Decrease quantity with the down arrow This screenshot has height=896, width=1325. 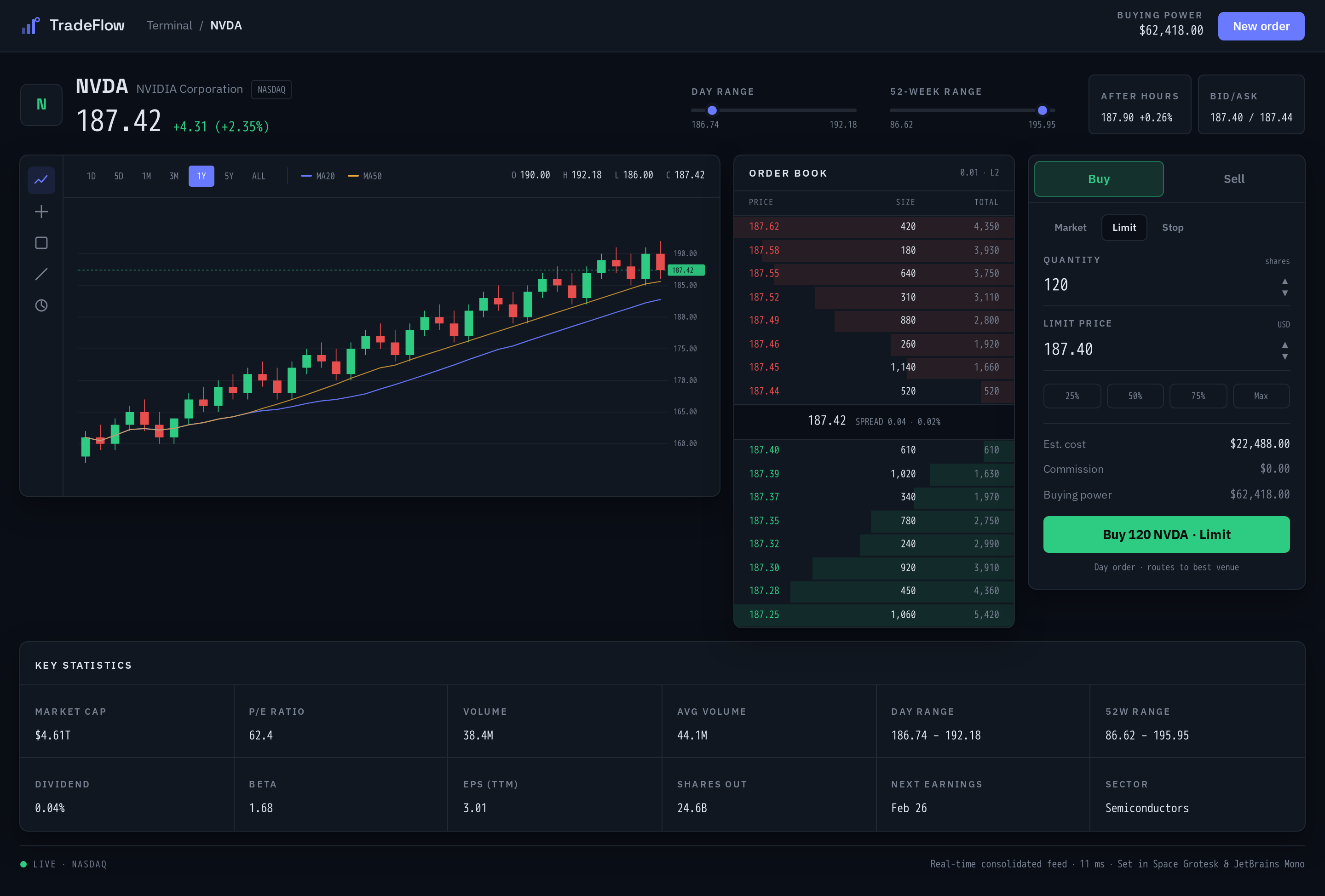(x=1285, y=293)
